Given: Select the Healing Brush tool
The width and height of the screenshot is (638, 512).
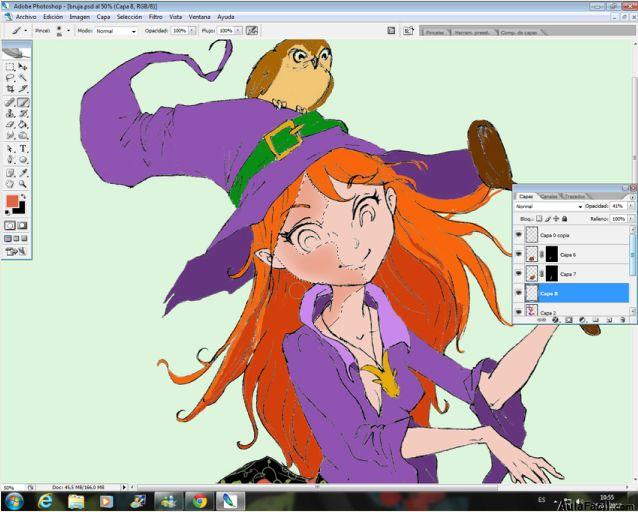Looking at the screenshot, I should point(10,102).
